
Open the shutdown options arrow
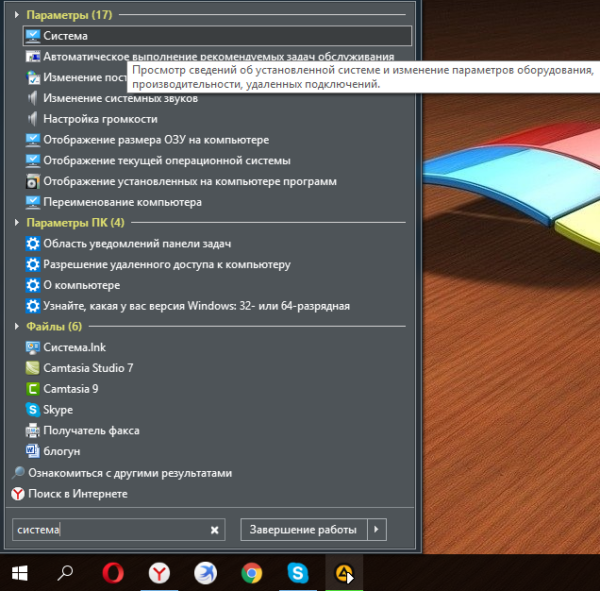[377, 529]
